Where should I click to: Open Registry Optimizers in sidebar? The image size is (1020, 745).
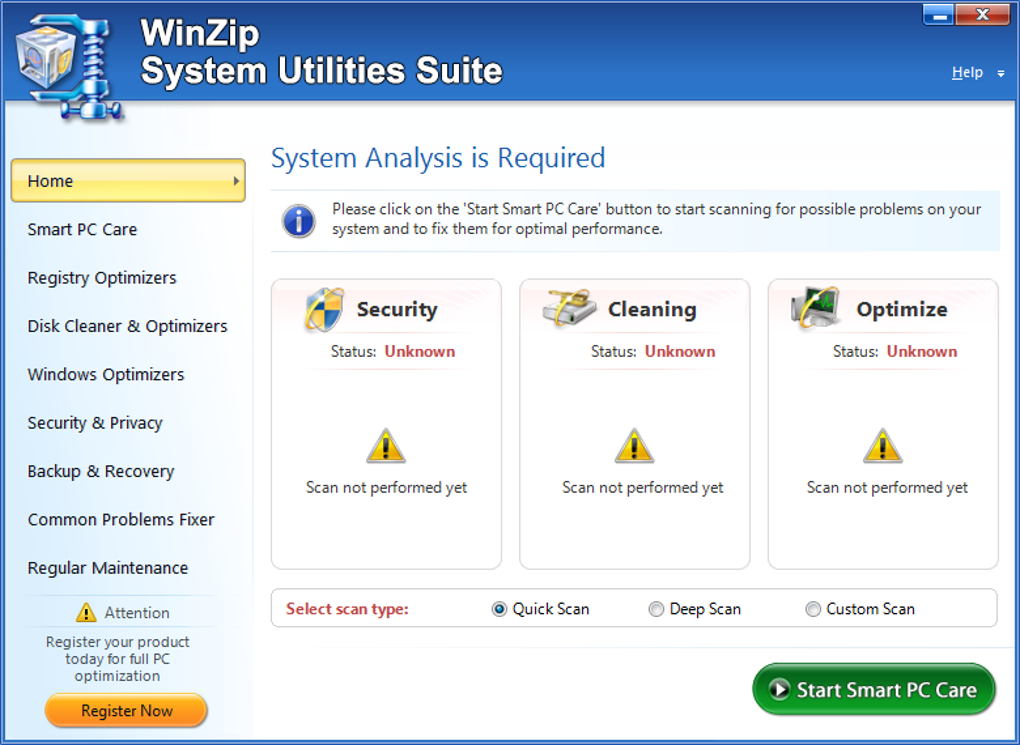(101, 278)
